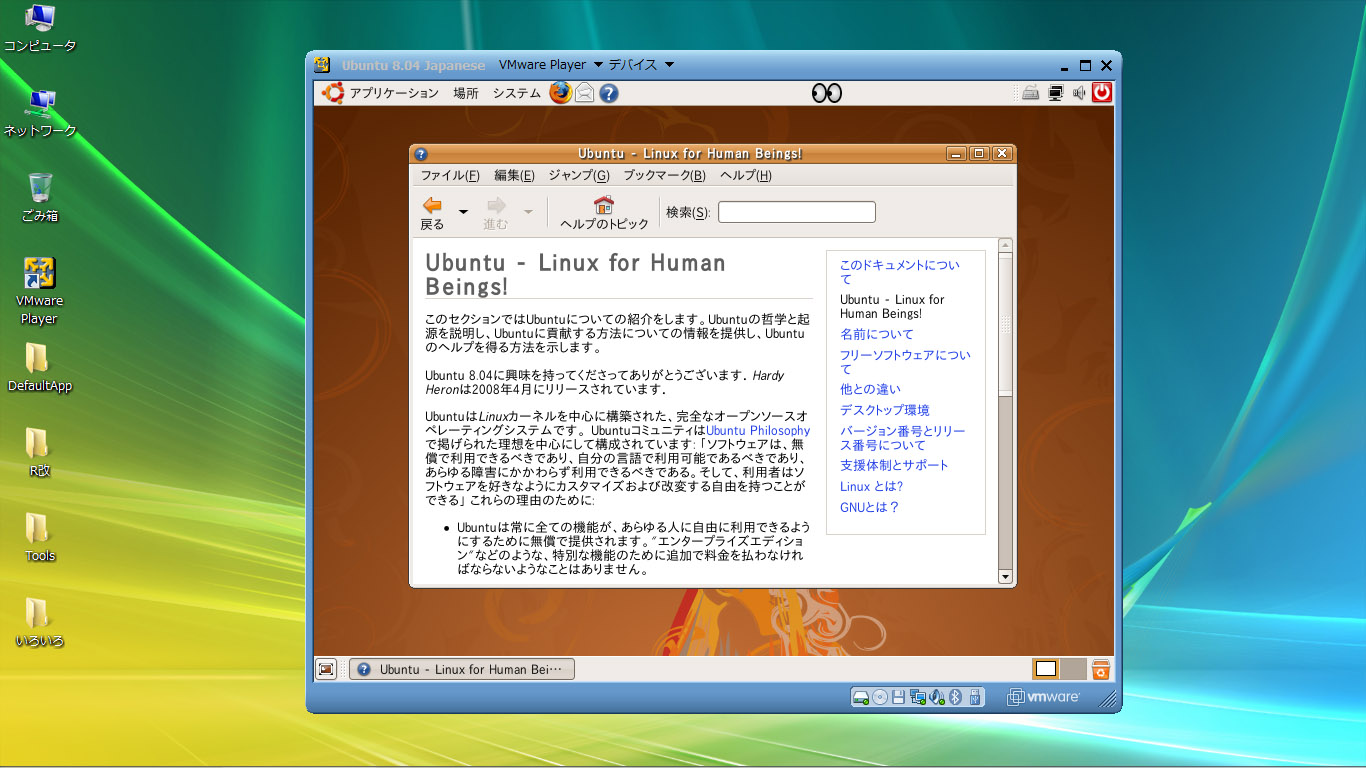Click the scrollbar up arrow in help viewer
Image resolution: width=1366 pixels, height=768 pixels.
pyautogui.click(x=1005, y=245)
